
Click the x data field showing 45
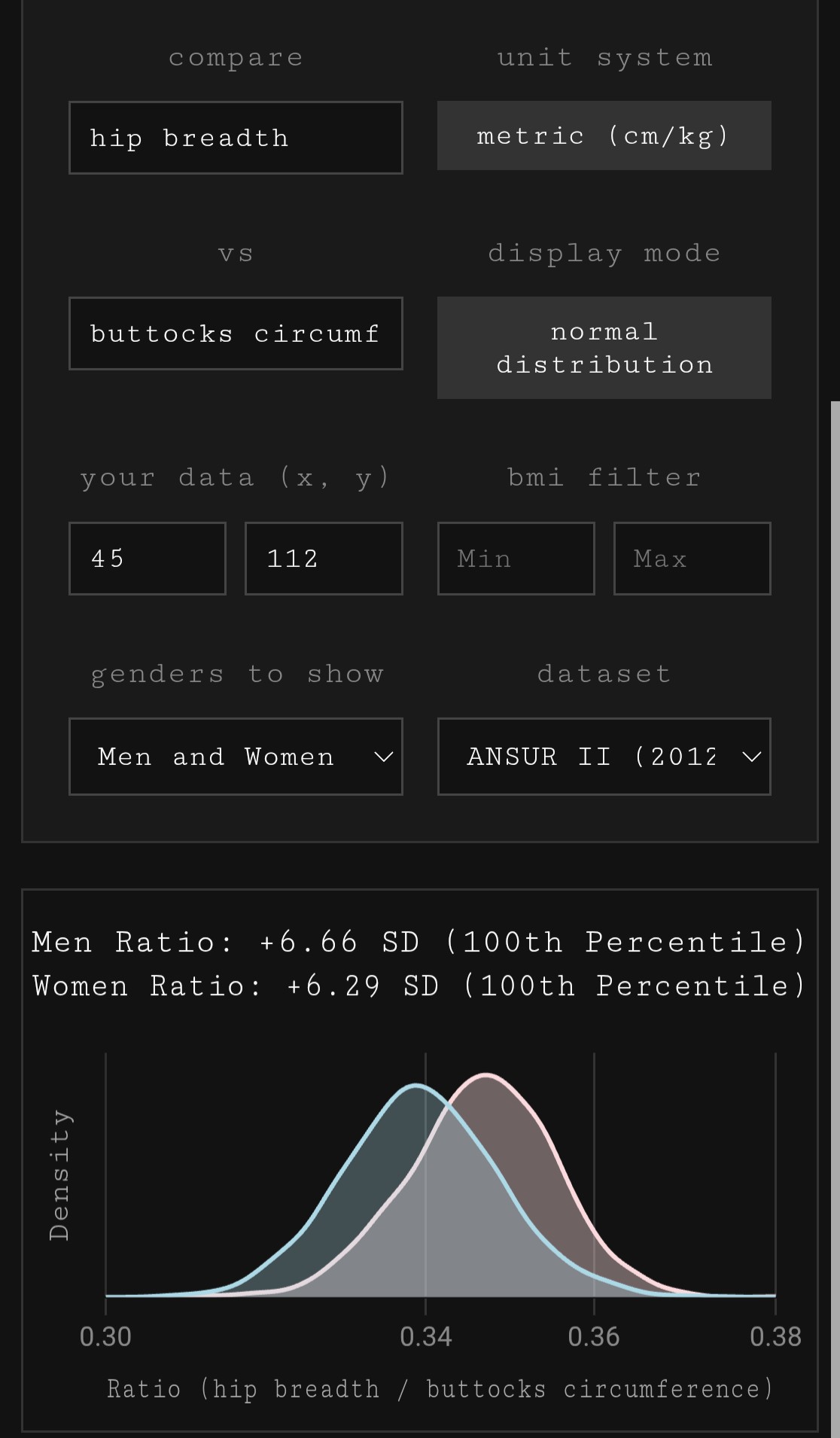(148, 559)
